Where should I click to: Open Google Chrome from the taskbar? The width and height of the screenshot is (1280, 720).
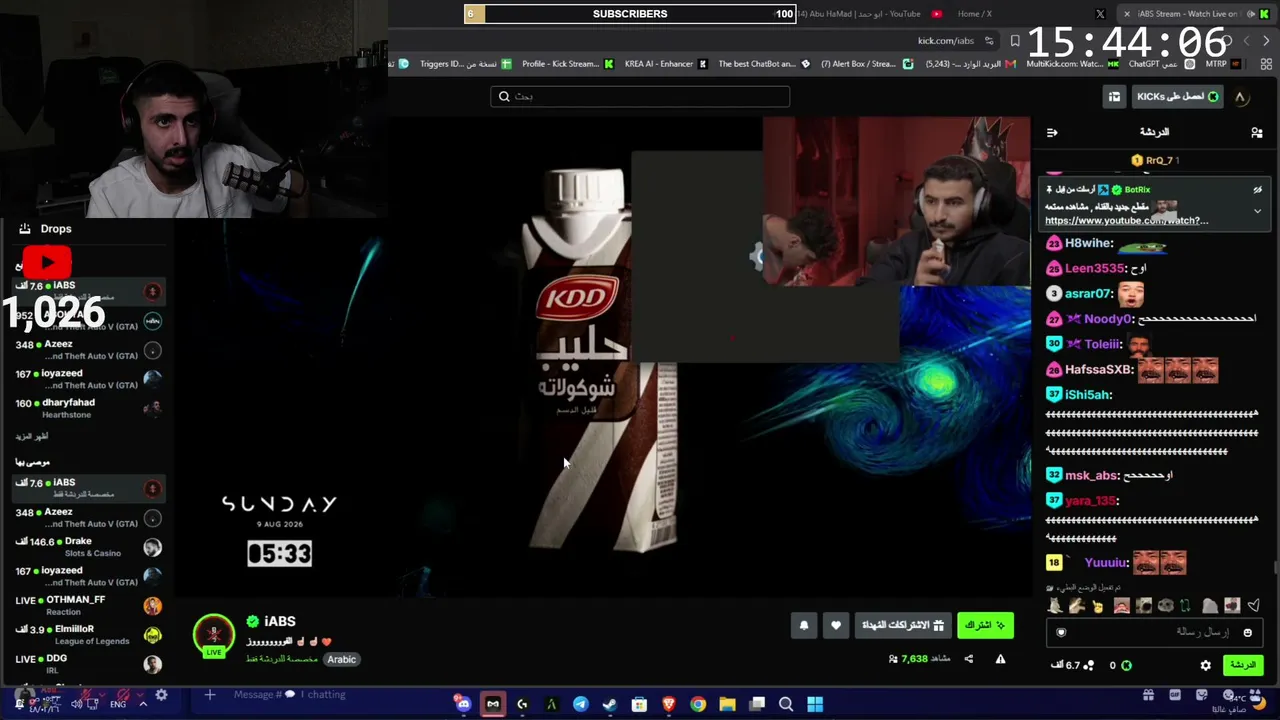(x=698, y=704)
